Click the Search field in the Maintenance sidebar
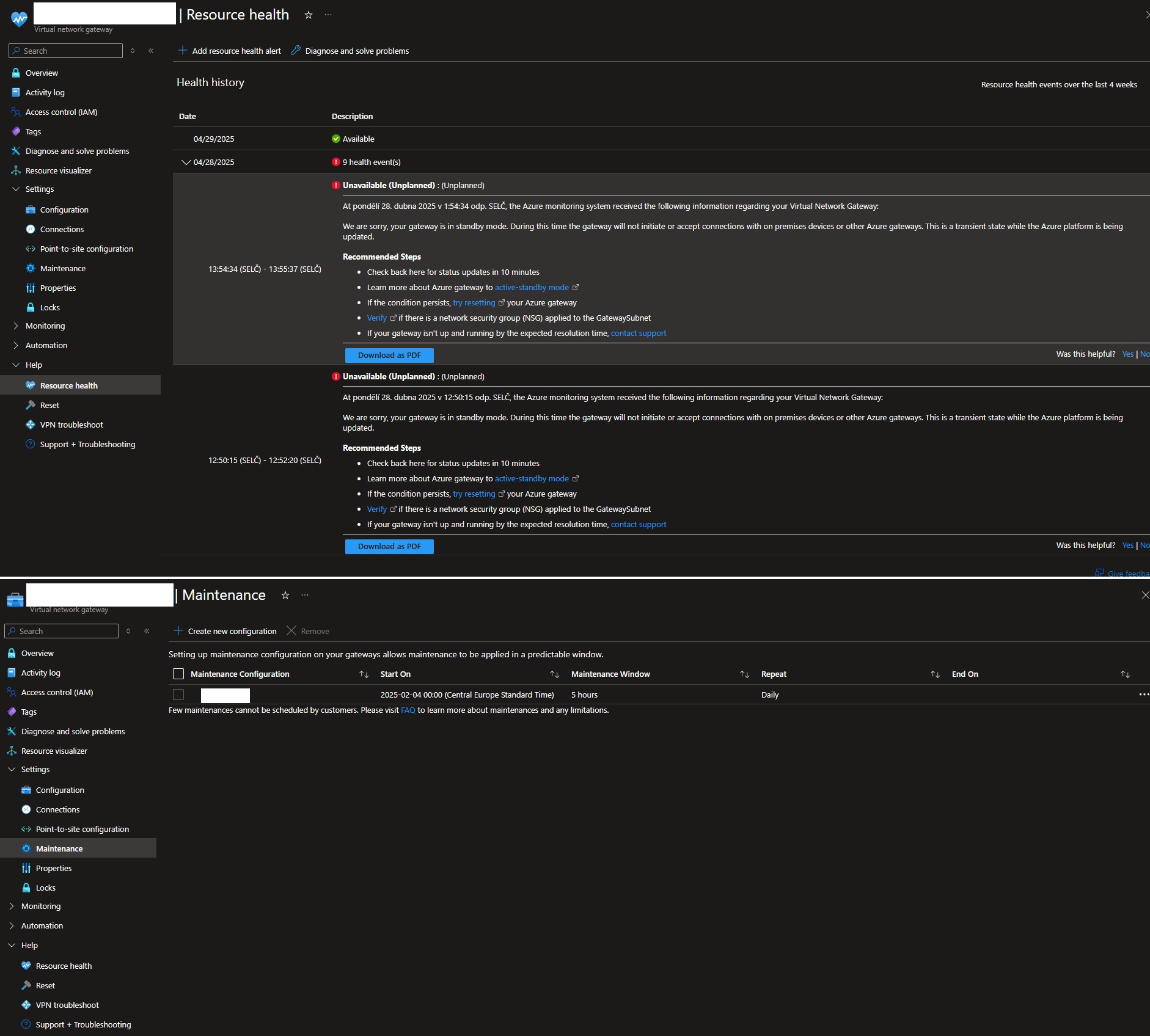The width and height of the screenshot is (1150, 1036). (61, 631)
